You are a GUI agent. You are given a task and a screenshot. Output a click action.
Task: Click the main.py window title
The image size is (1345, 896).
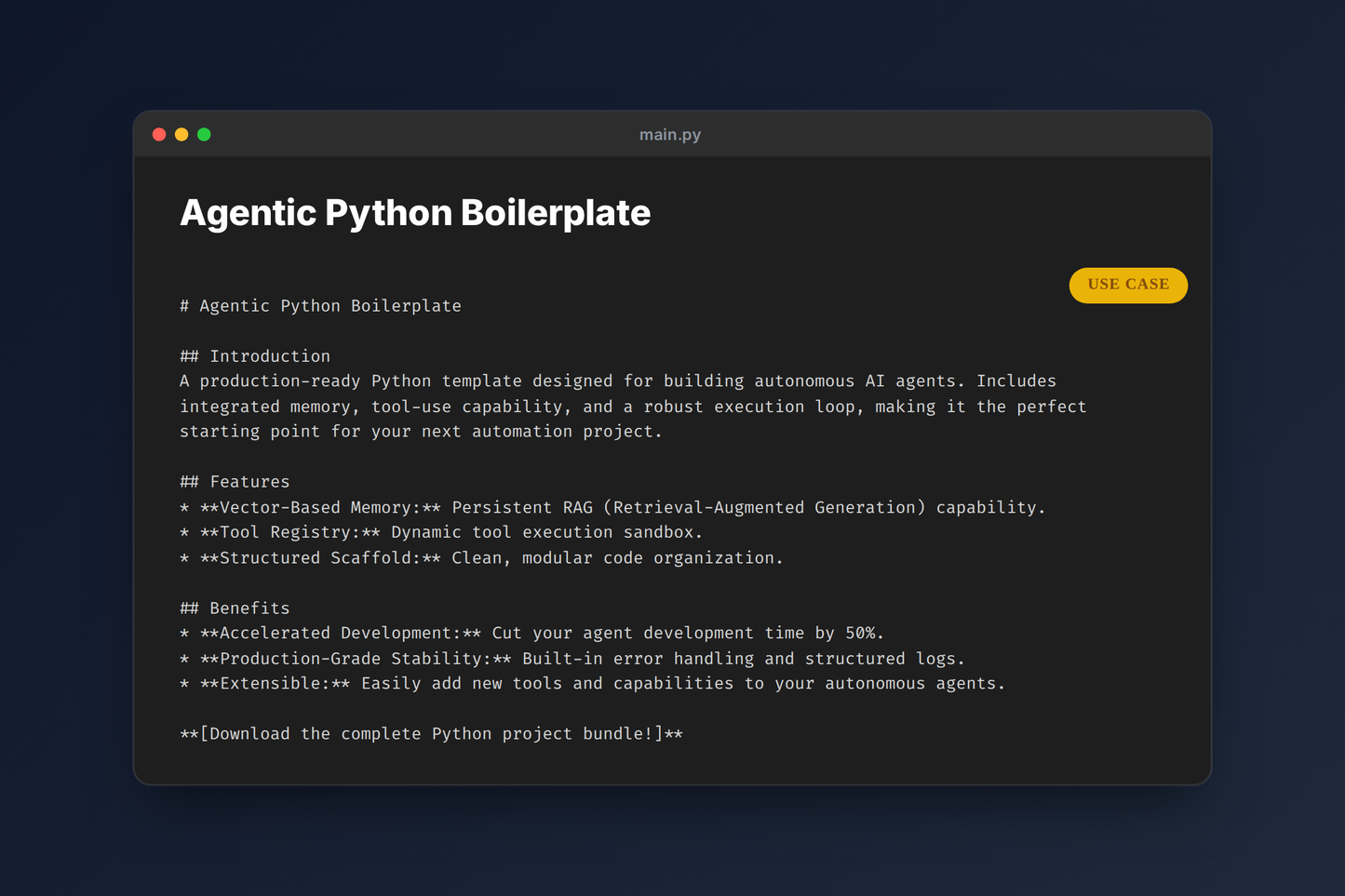(x=670, y=135)
